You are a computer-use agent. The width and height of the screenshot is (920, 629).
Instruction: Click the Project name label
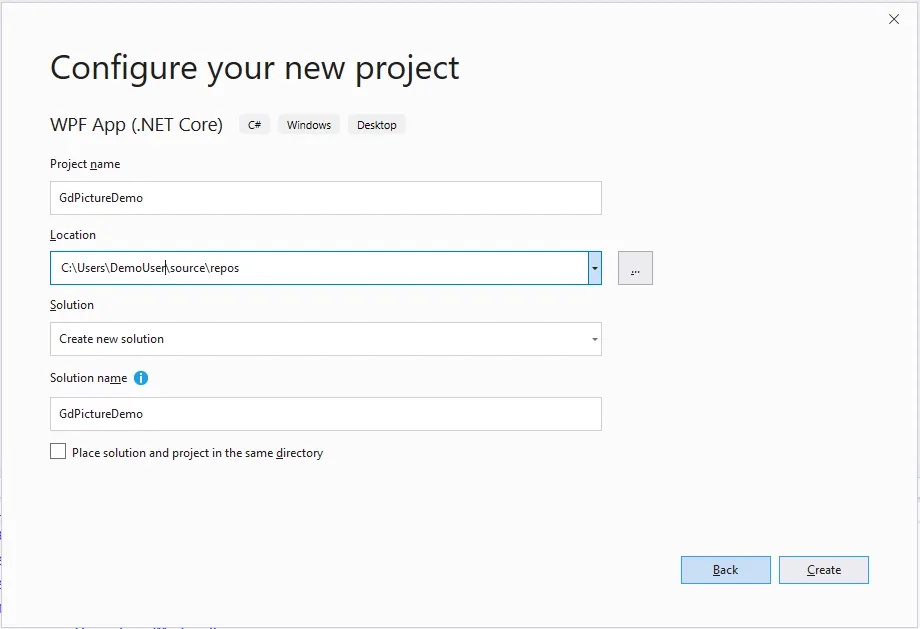point(85,164)
